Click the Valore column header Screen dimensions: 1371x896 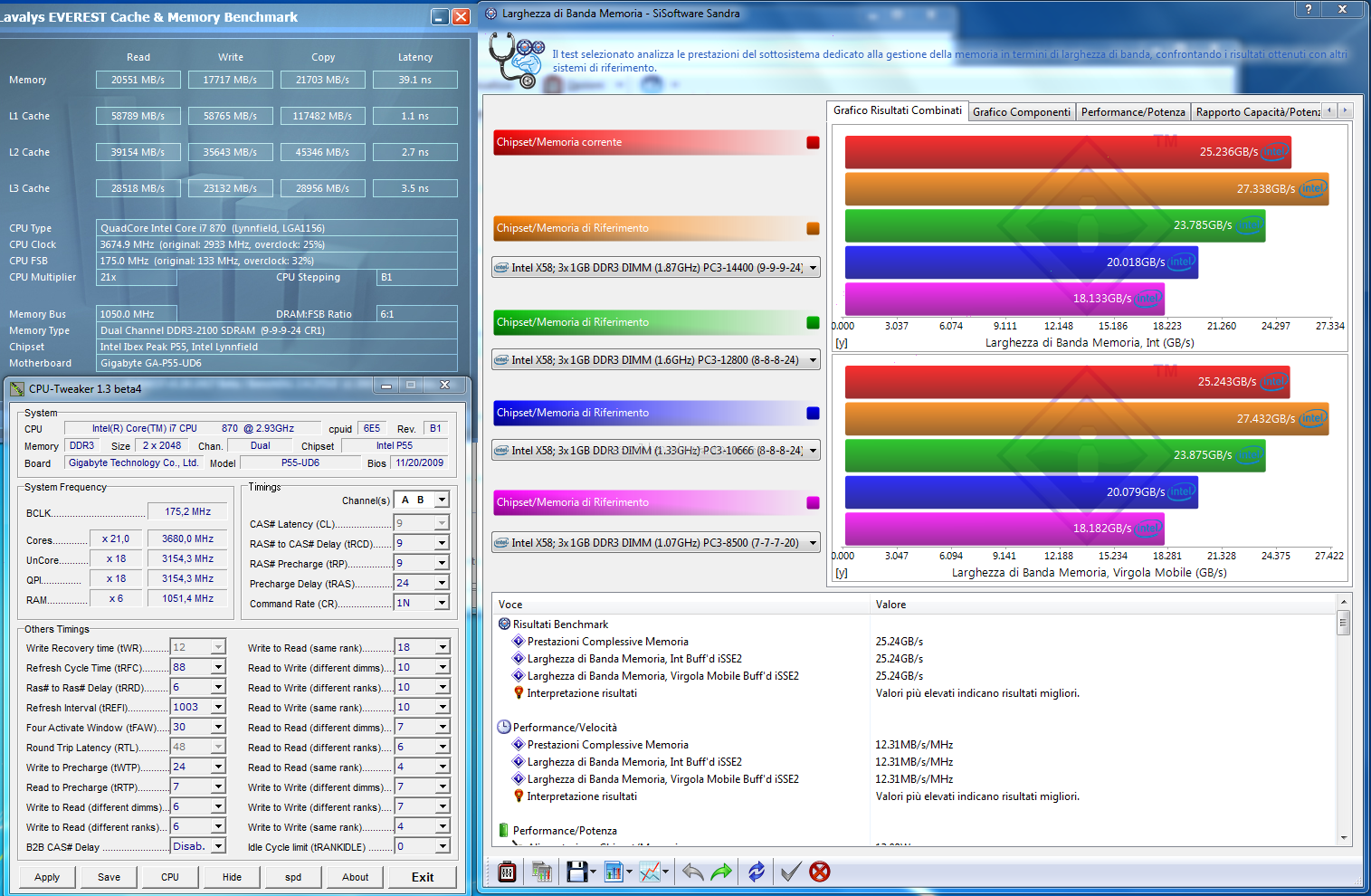(x=1102, y=604)
